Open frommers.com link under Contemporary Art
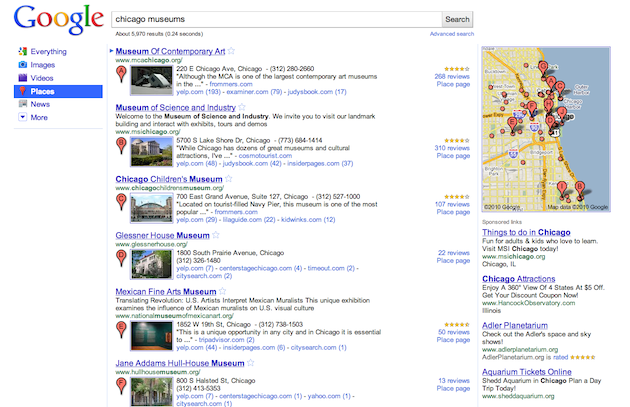This screenshot has width=630, height=407. click(231, 84)
